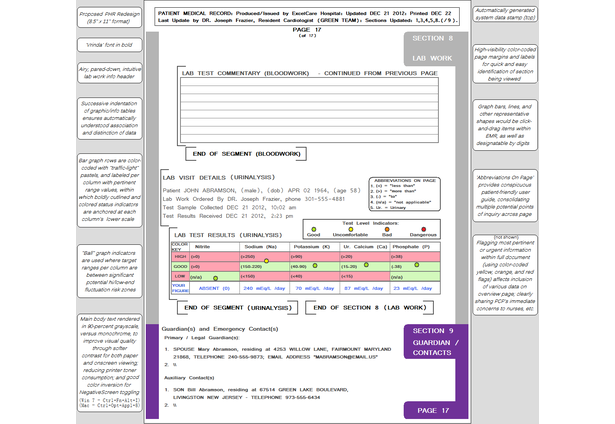Select the ball indicator in Nitrite column
Viewport: 615px width, 424px height.
215,278
